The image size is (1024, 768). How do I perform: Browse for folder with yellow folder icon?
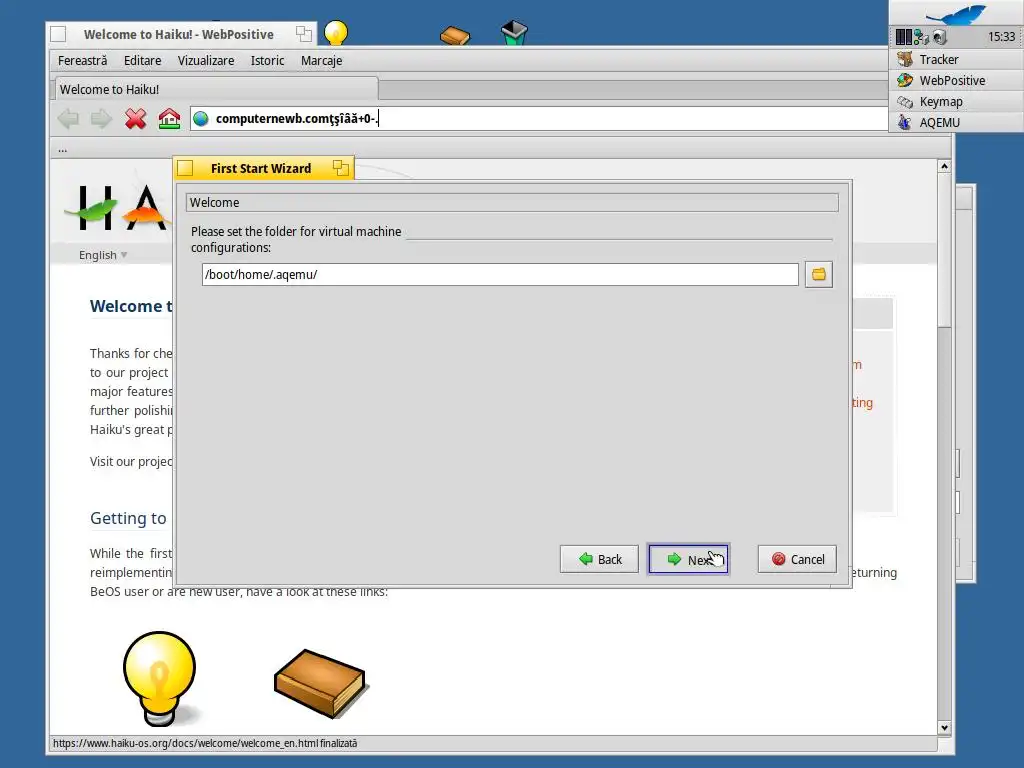[818, 274]
